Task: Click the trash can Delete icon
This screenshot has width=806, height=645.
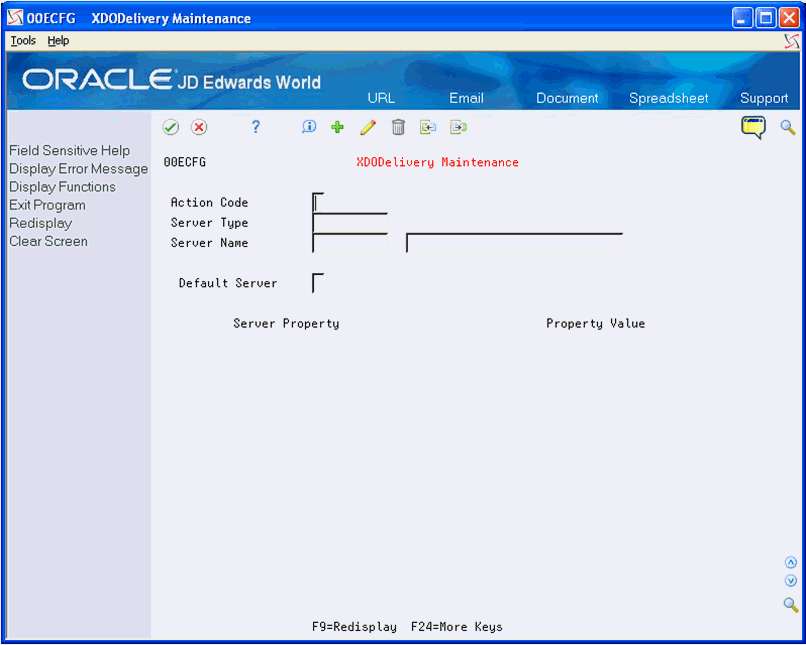Action: (x=398, y=127)
